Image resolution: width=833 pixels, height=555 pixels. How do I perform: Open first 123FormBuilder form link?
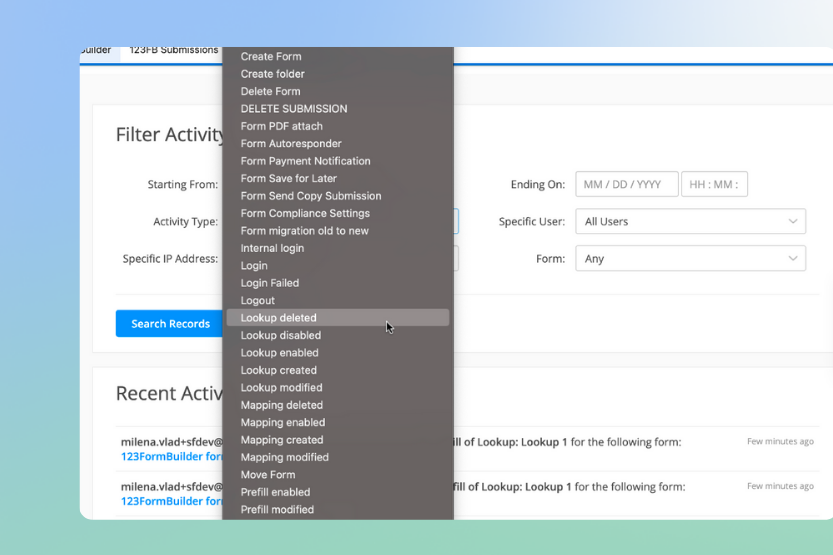[171, 457]
